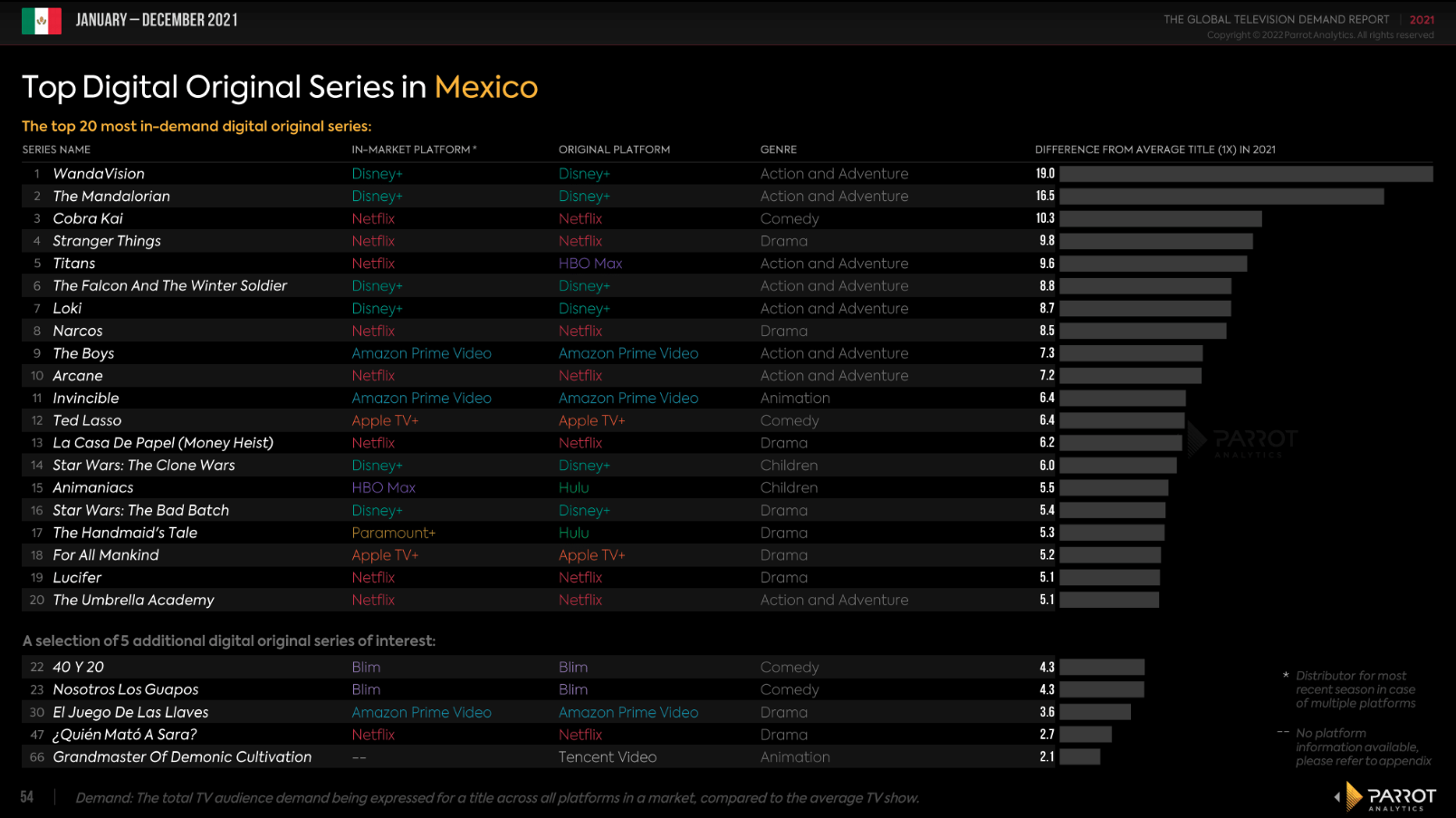This screenshot has height=818, width=1456.
Task: Select 'Grandmaster Of Demonic Cultivation'
Action: [182, 757]
